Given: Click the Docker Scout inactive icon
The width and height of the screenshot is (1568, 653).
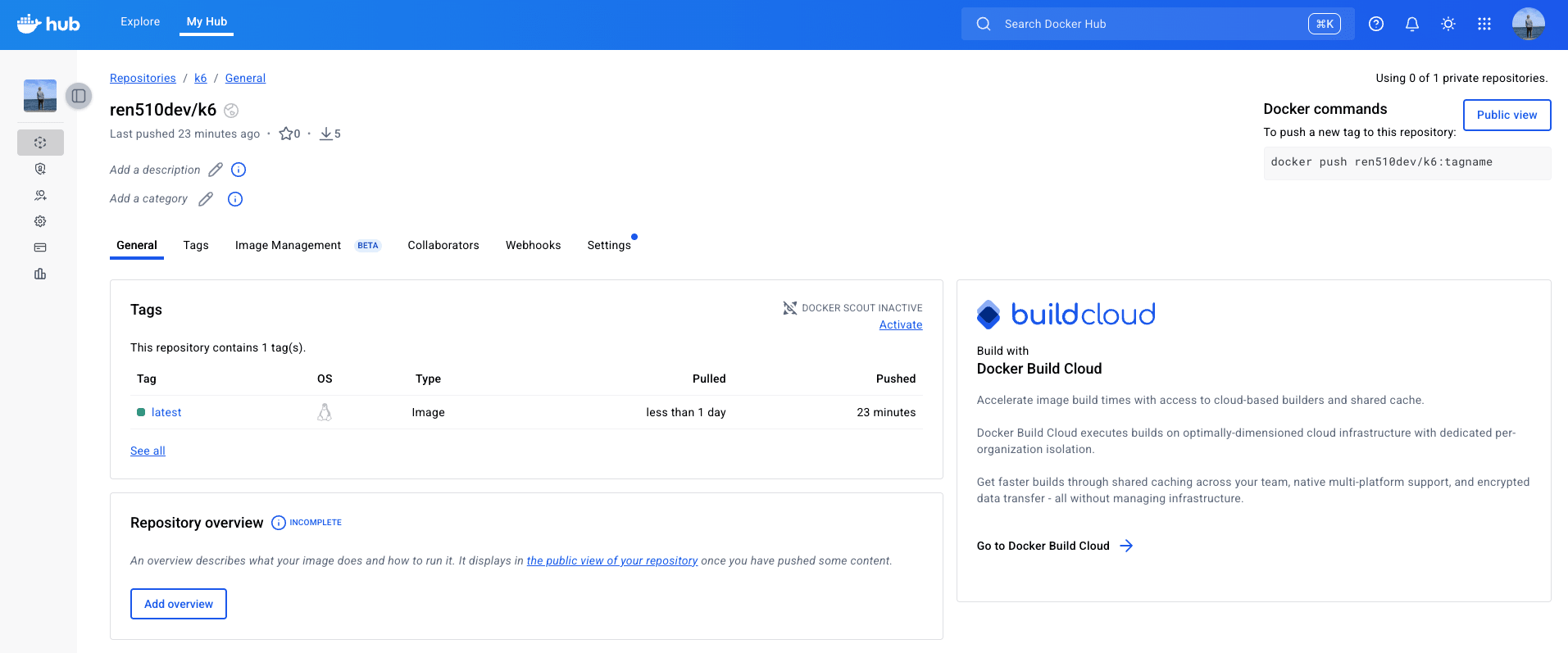Looking at the screenshot, I should coord(790,308).
